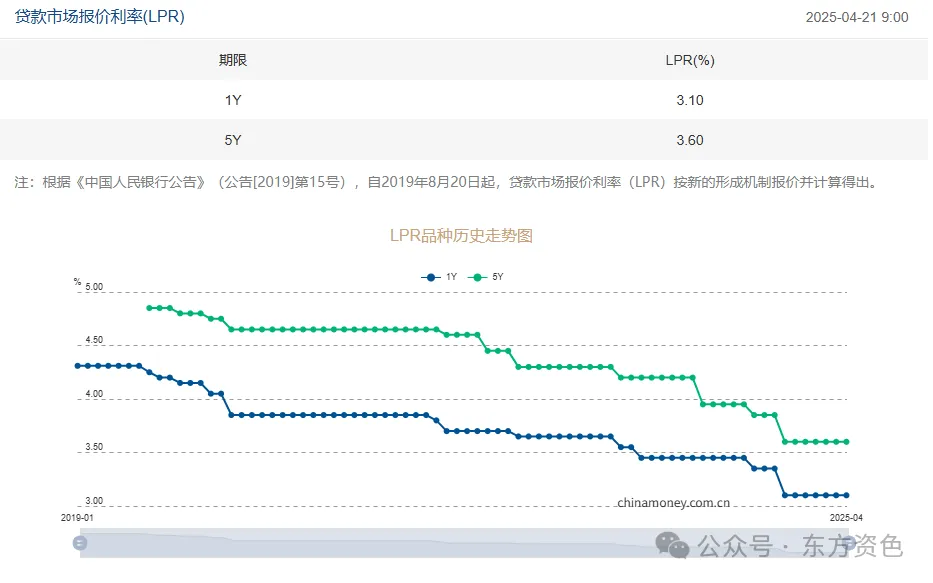This screenshot has width=933, height=583.
Task: Toggle the 5Y series in chart legend
Action: coord(486,277)
